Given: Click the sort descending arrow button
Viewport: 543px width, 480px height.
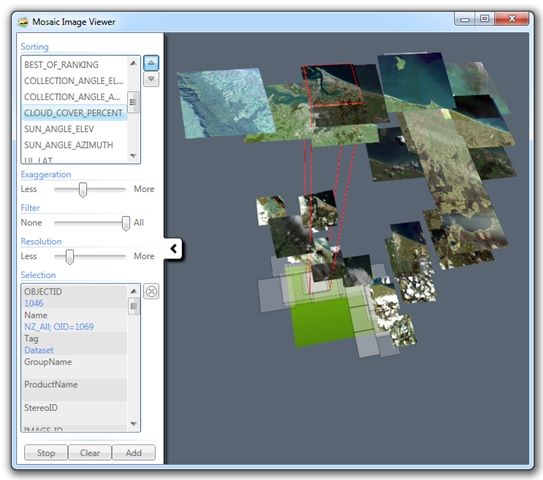Looking at the screenshot, I should 151,79.
